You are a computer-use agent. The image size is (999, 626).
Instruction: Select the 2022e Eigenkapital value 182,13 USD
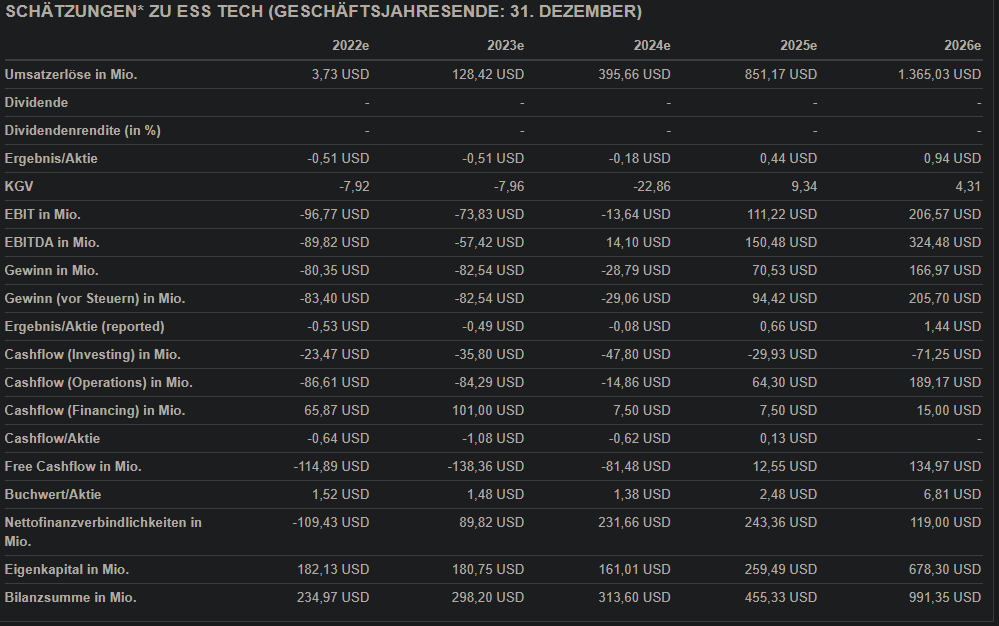click(334, 569)
